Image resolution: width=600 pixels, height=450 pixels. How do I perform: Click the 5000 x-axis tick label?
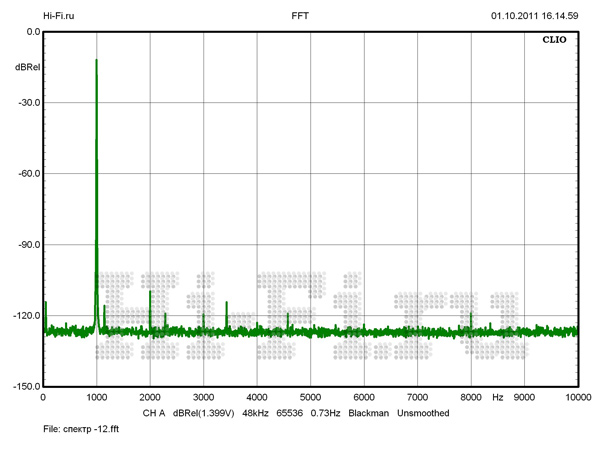point(310,398)
